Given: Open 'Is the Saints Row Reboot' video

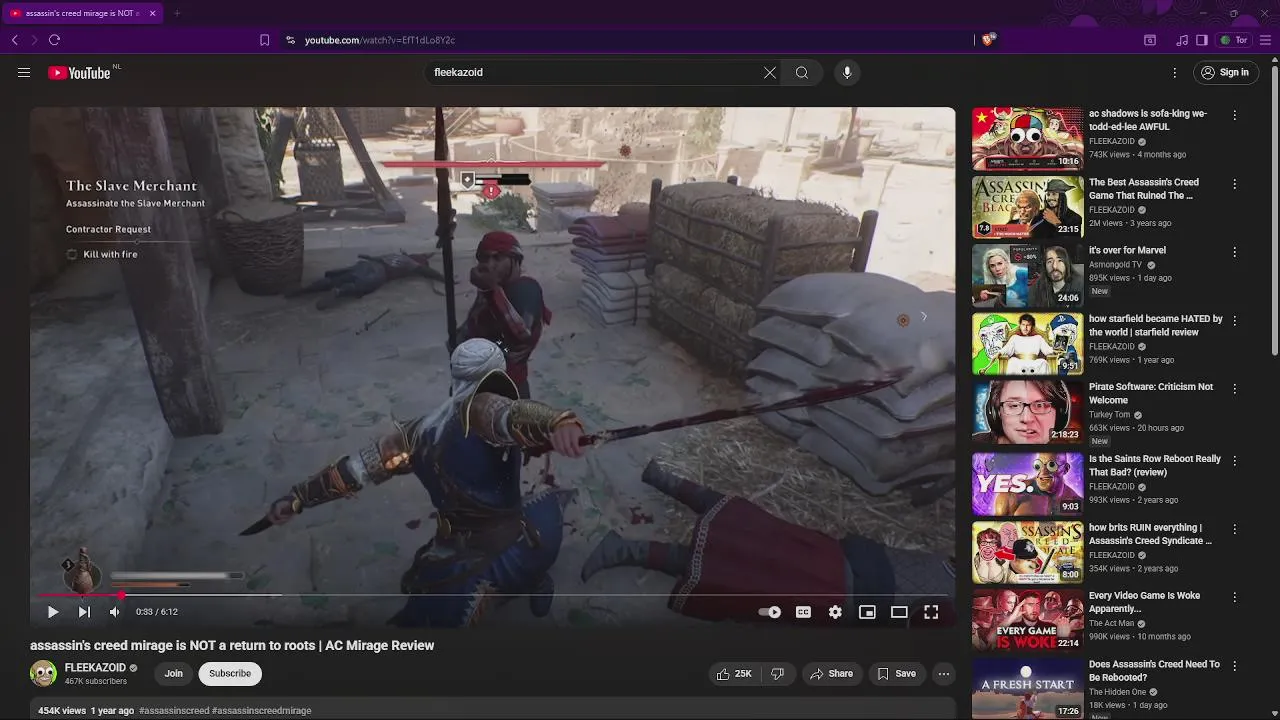Looking at the screenshot, I should click(x=1027, y=484).
